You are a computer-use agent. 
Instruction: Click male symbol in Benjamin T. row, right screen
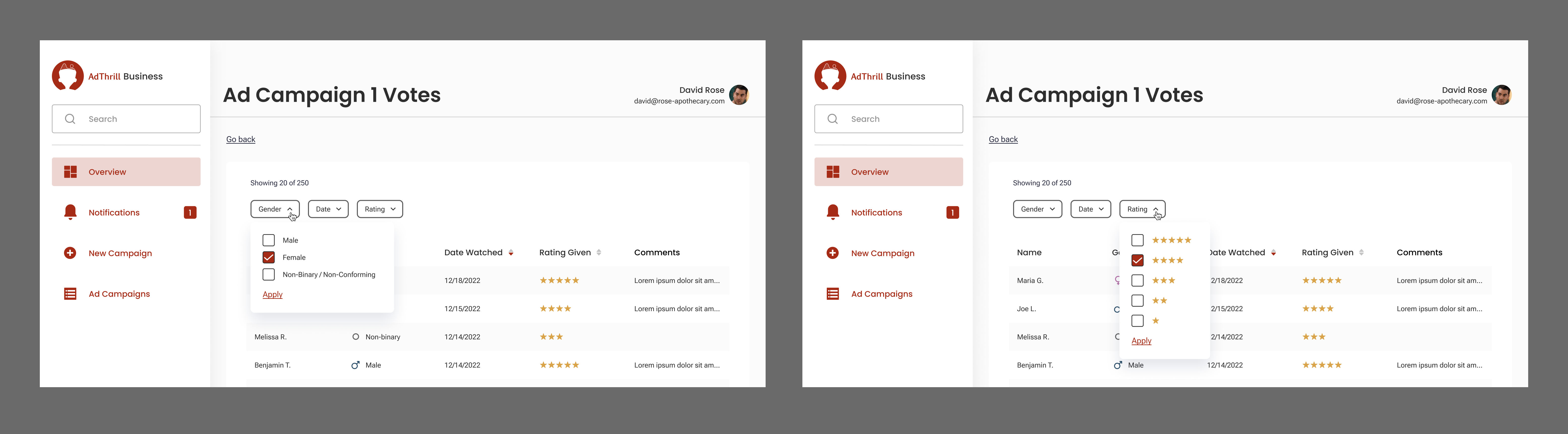tap(1118, 365)
